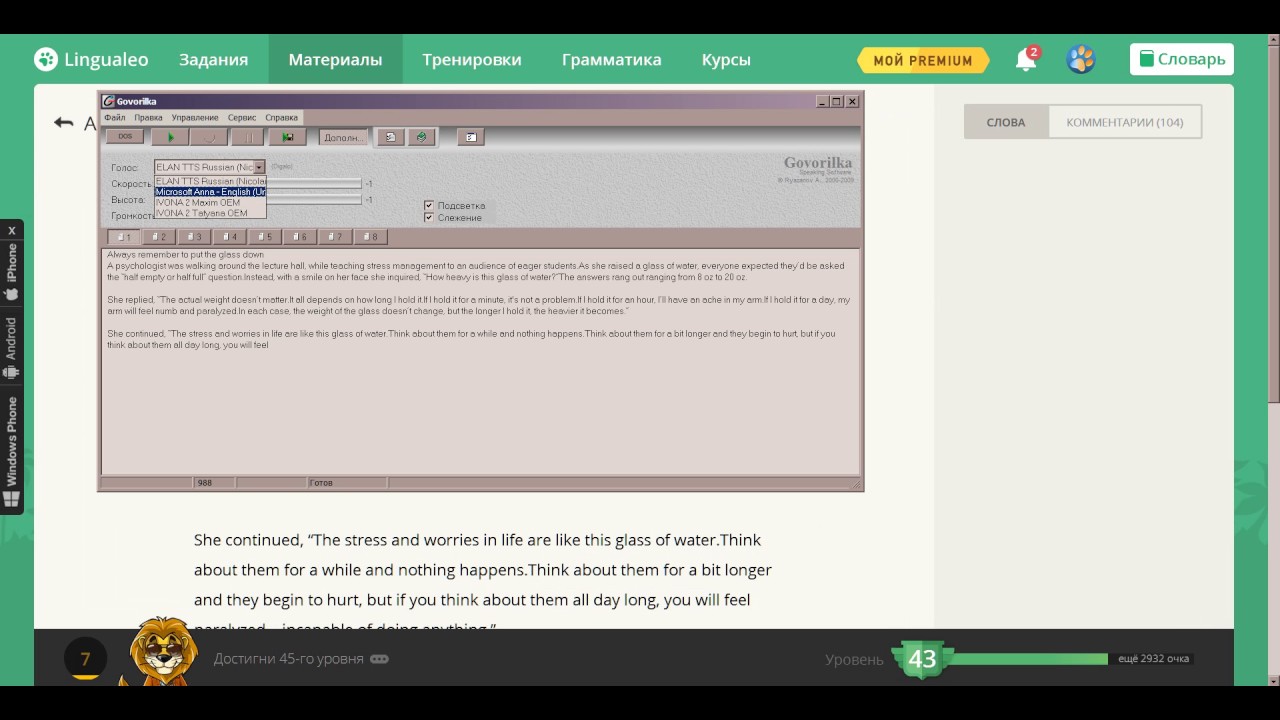Screen dimensions: 1280x720
Task: Toggle the Слежение checkbox
Action: point(429,217)
